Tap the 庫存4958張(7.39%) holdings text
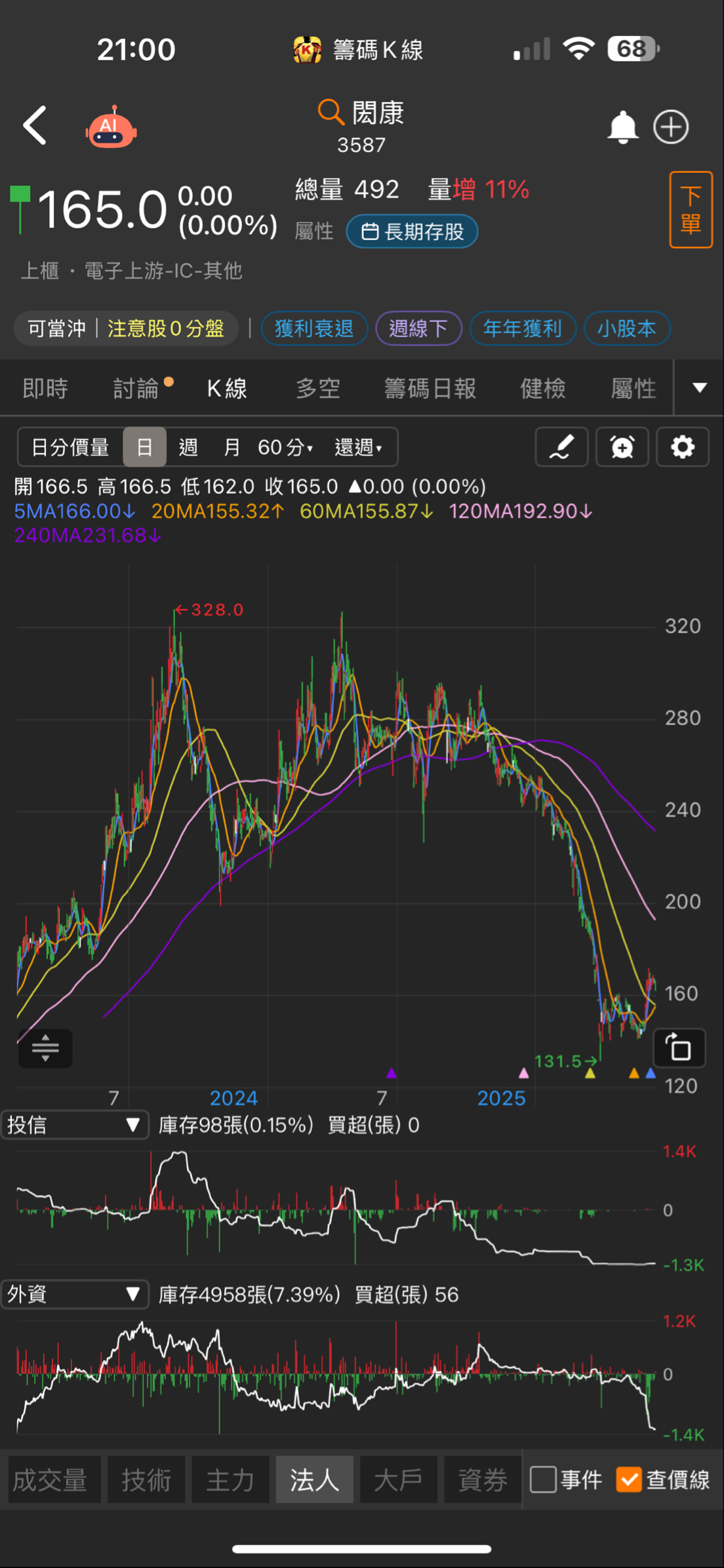This screenshot has height=1568, width=724. [250, 1294]
